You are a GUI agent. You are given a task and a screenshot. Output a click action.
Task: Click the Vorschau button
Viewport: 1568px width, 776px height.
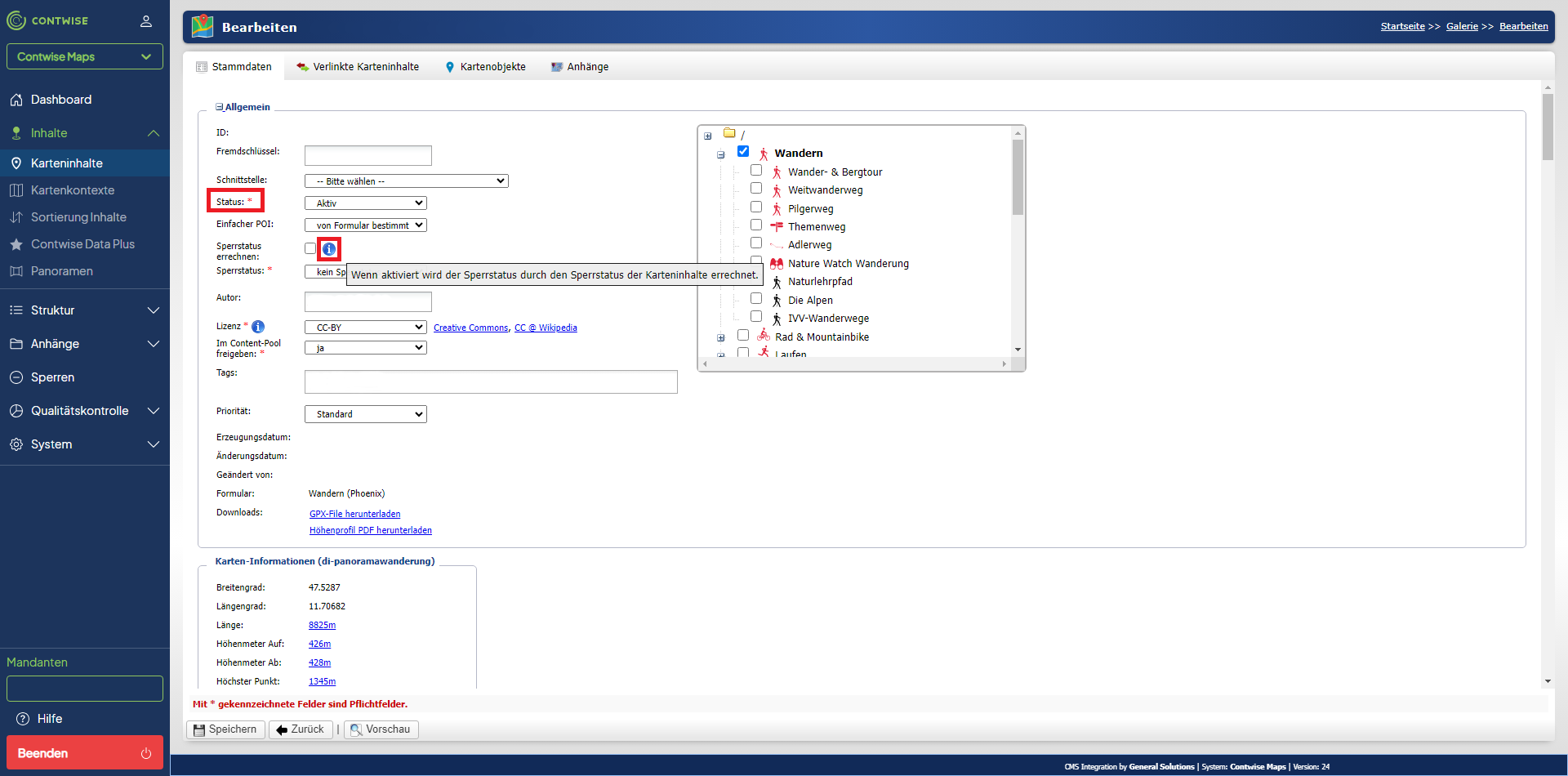point(381,729)
